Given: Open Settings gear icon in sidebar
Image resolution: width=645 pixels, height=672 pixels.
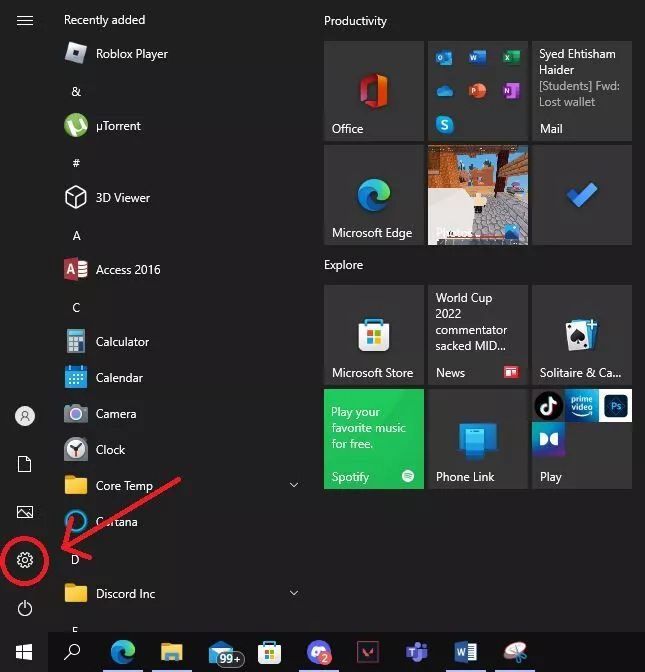Looking at the screenshot, I should click(x=25, y=560).
